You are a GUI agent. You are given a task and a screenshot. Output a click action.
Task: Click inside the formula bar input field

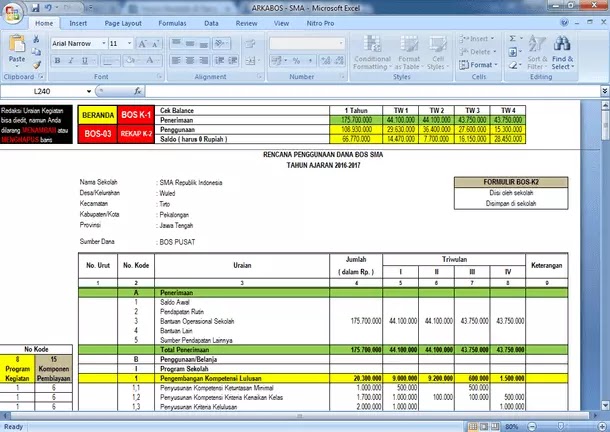[x=373, y=91]
